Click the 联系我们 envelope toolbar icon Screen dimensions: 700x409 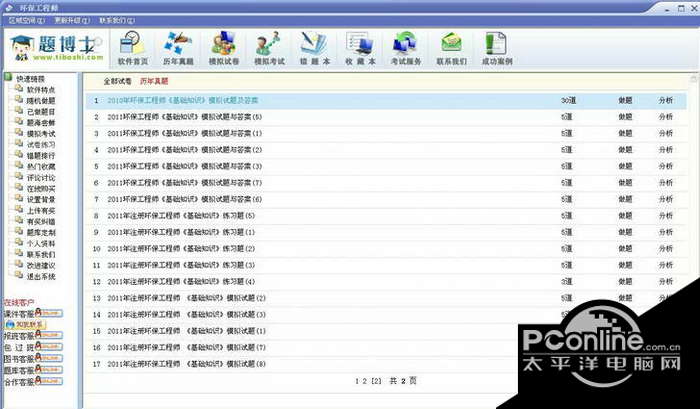coord(451,48)
